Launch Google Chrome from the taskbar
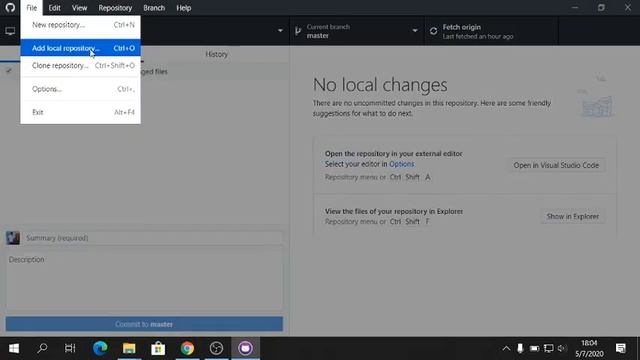Image resolution: width=640 pixels, height=360 pixels. 187,348
